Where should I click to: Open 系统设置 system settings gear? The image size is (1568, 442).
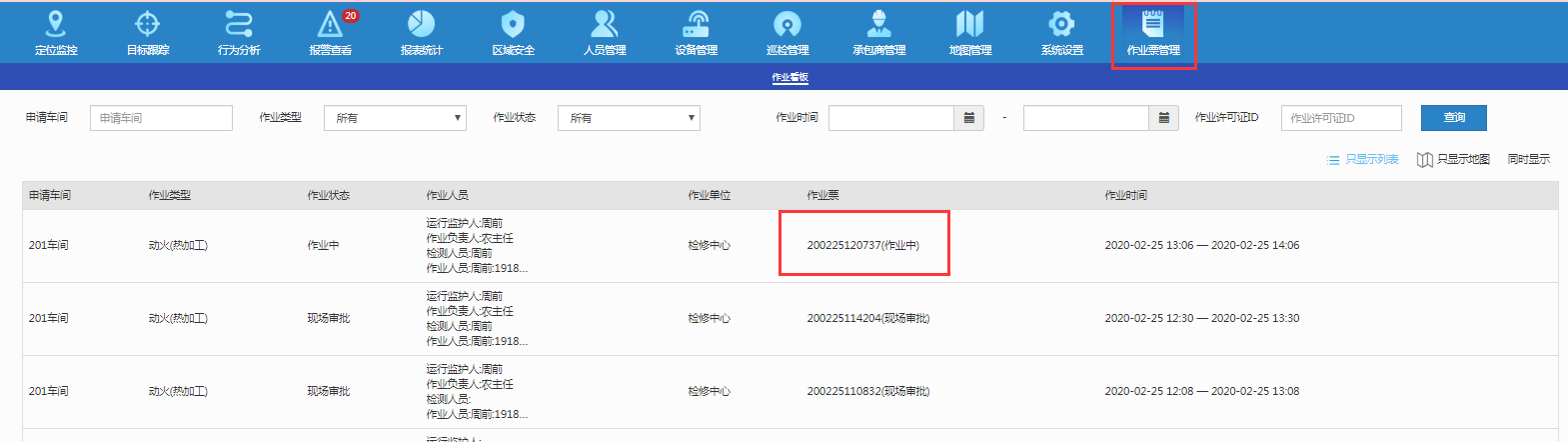pos(1061,32)
